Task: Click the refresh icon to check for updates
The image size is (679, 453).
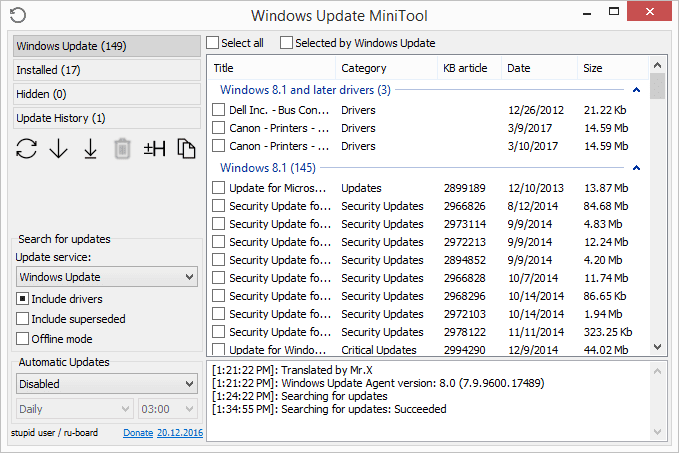Action: coord(27,149)
